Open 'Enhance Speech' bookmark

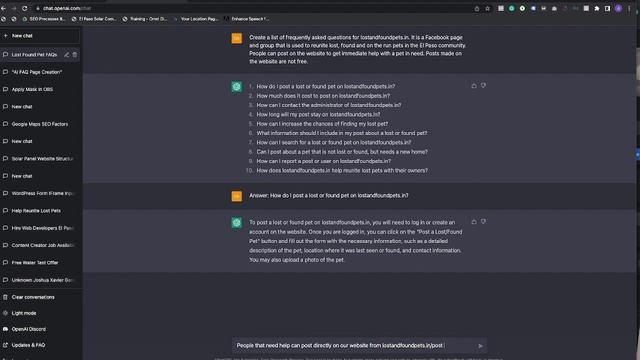[x=247, y=19]
